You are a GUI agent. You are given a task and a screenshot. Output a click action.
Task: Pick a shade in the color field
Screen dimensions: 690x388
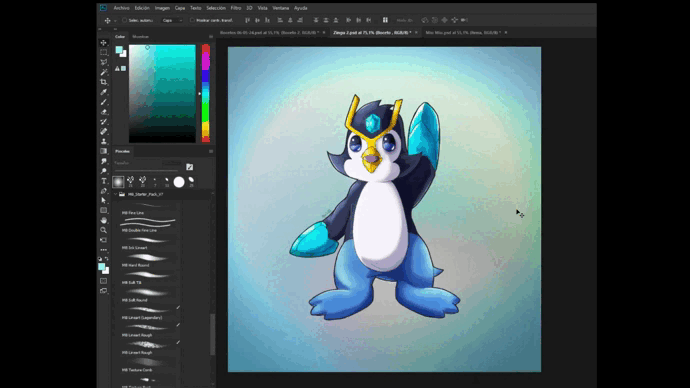click(162, 93)
